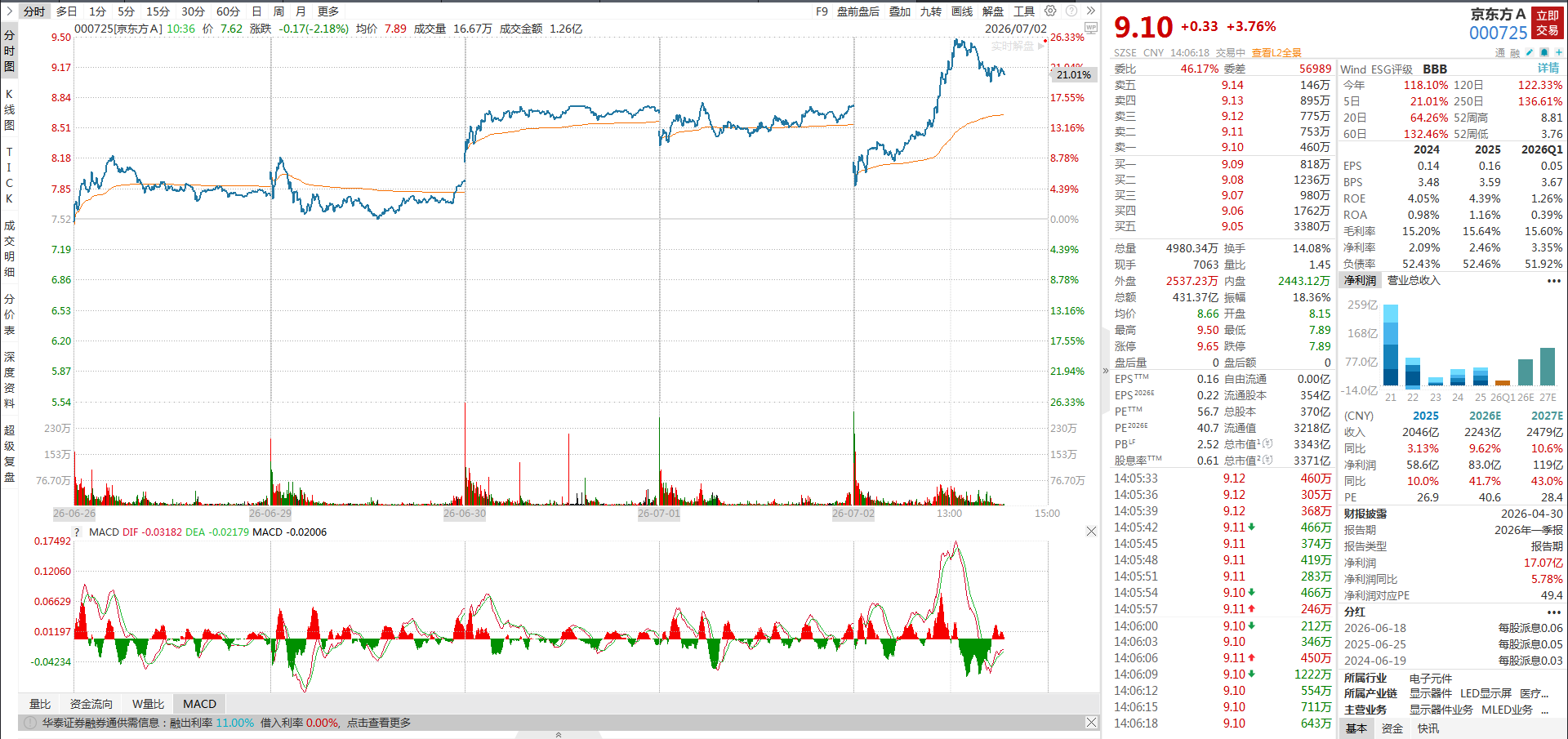Switch to the 30分 period view

(x=193, y=11)
